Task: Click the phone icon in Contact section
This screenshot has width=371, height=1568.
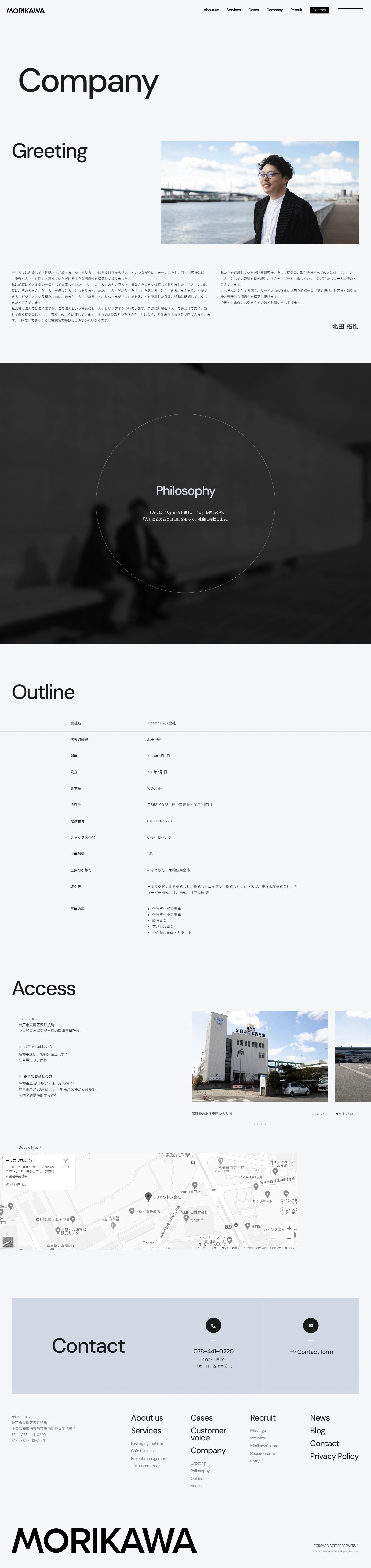Action: tap(213, 1324)
